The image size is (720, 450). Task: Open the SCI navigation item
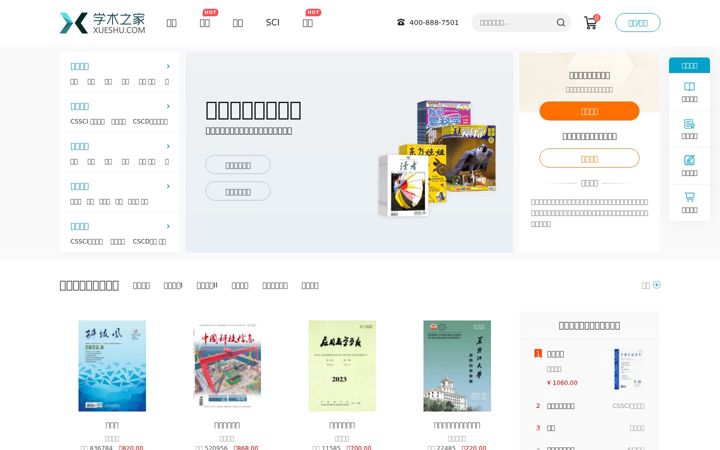[272, 22]
